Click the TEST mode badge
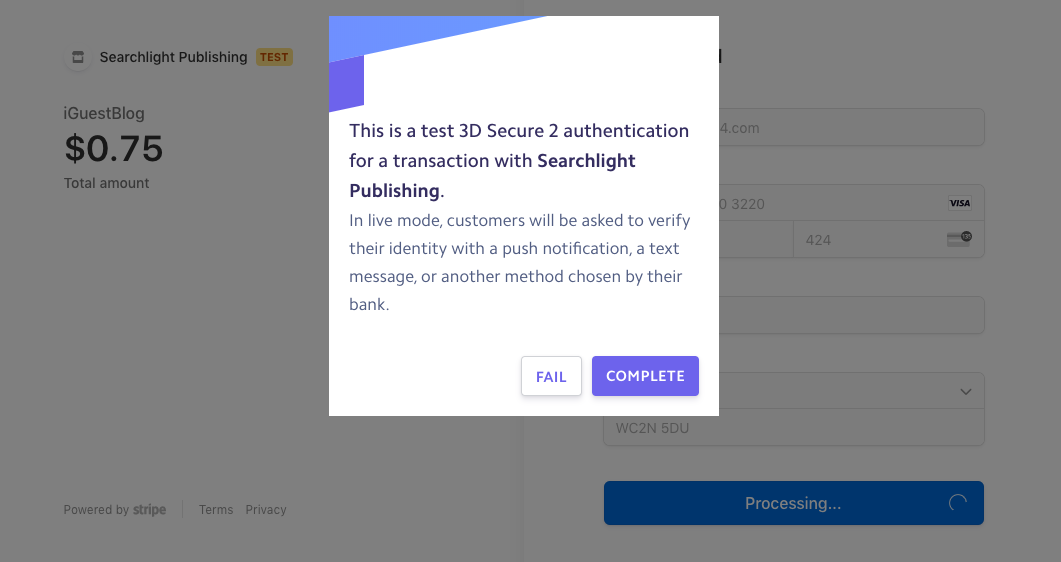1061x562 pixels. pyautogui.click(x=274, y=57)
